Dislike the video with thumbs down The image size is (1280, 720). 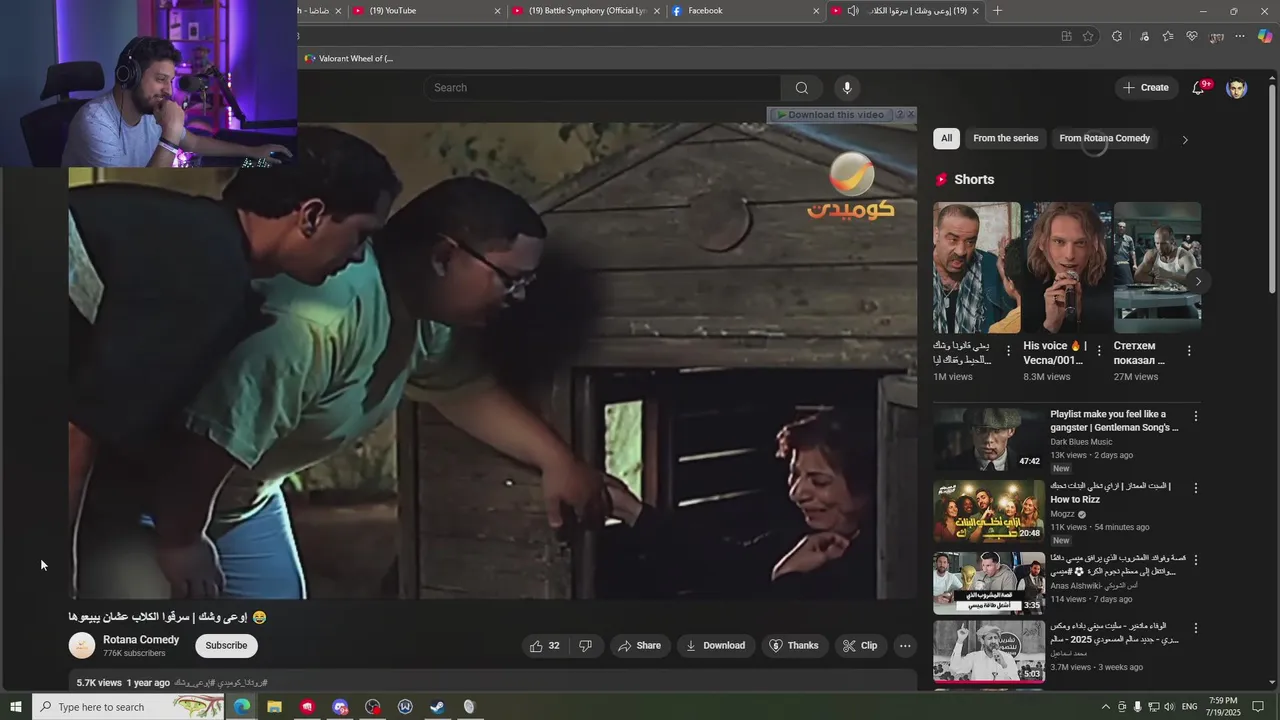(586, 646)
